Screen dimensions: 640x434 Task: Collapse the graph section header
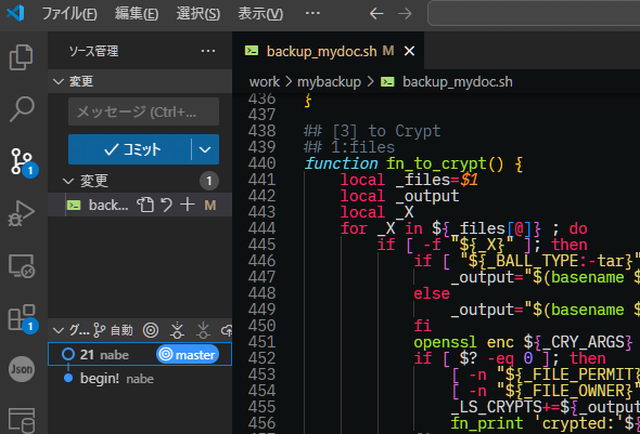point(58,329)
